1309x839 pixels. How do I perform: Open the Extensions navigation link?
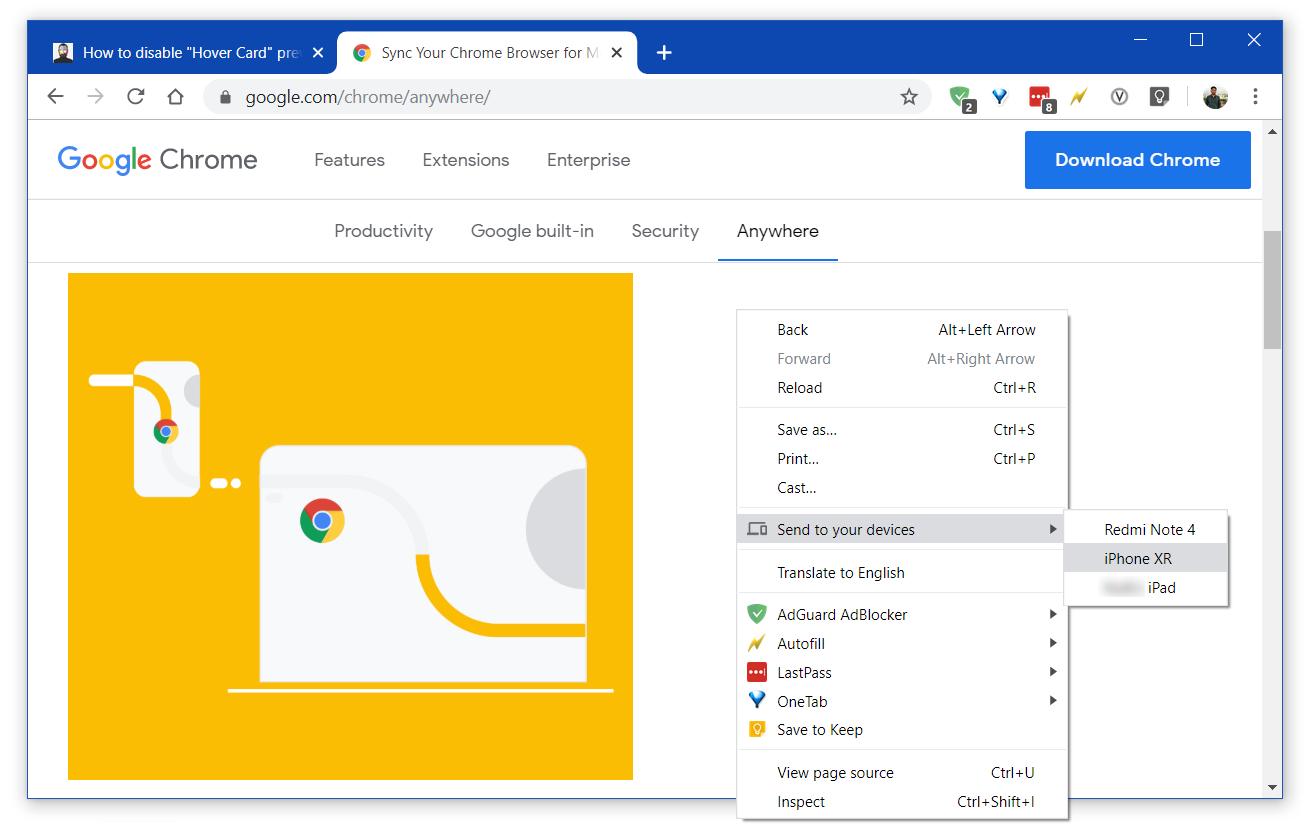(466, 160)
